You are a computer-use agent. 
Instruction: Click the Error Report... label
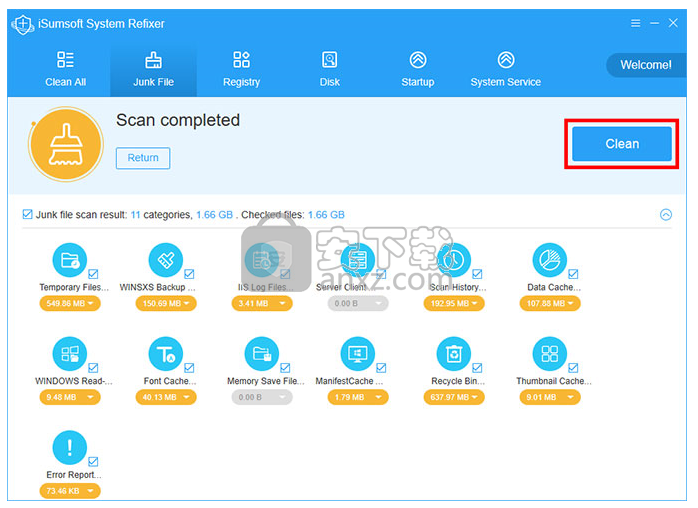click(x=74, y=475)
